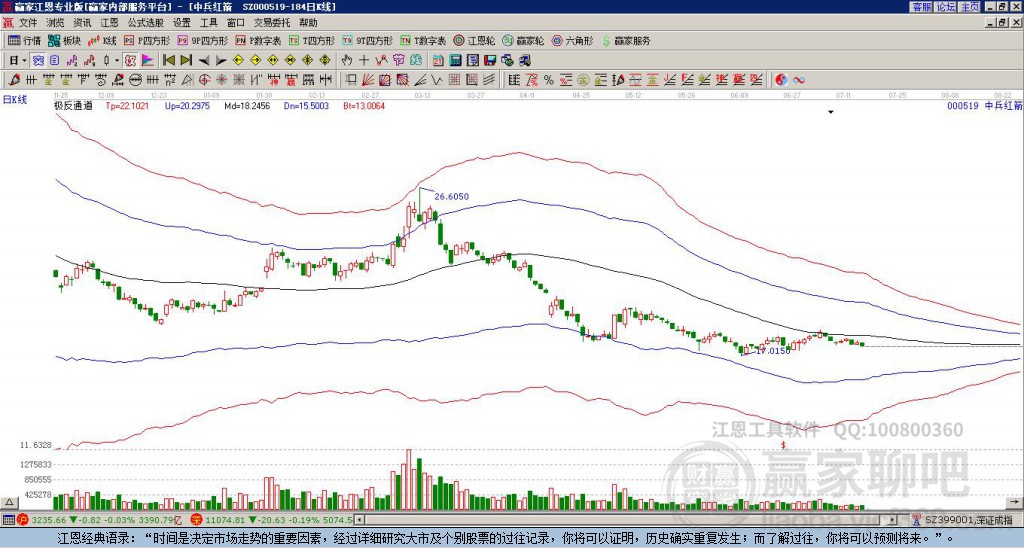This screenshot has height=548, width=1024.
Task: Click the horizontal scrollbar right arrow
Action: coord(892,520)
